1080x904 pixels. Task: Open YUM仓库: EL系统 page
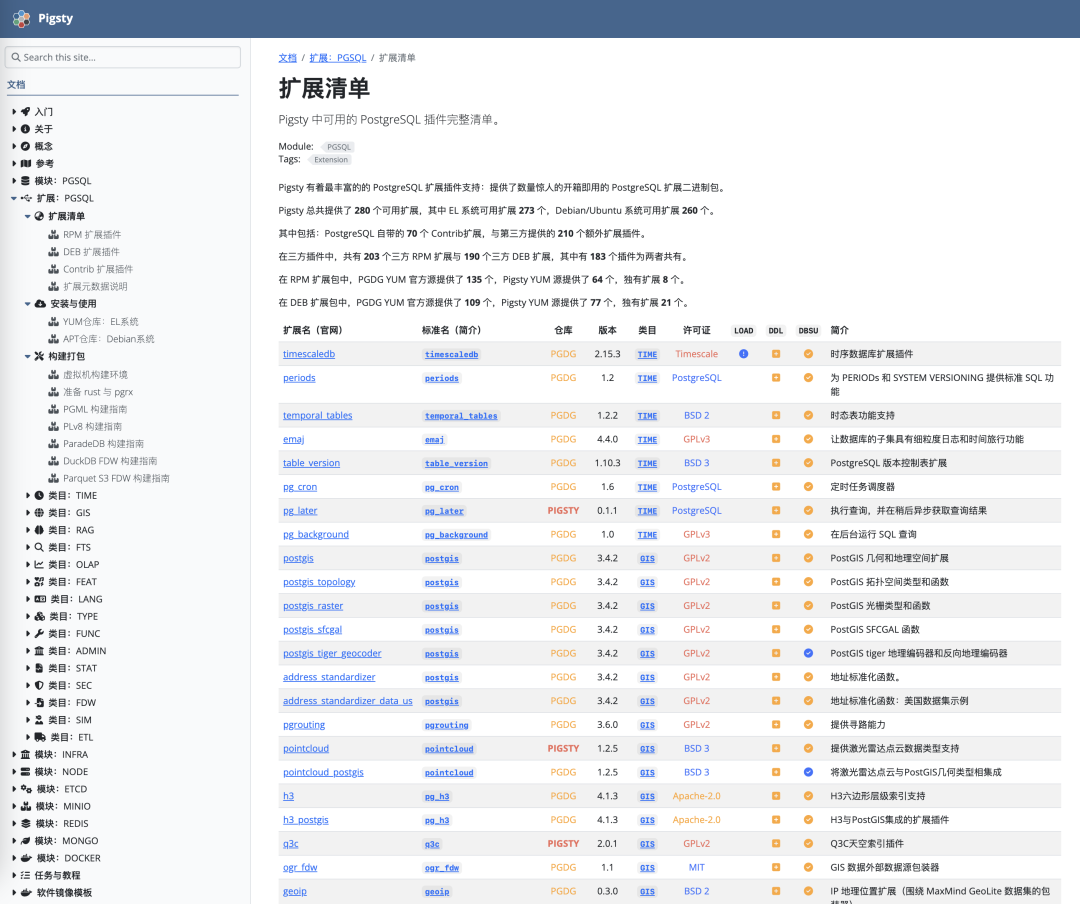(101, 321)
